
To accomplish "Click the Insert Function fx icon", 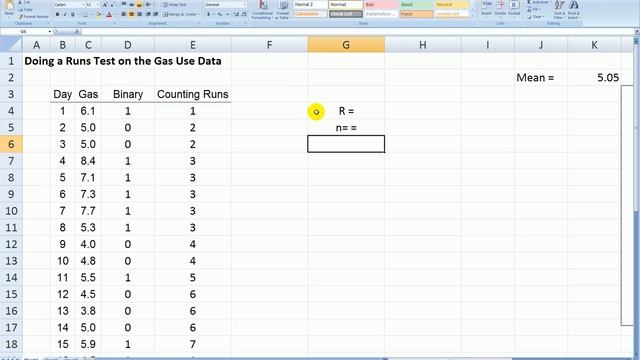I will 76,31.
